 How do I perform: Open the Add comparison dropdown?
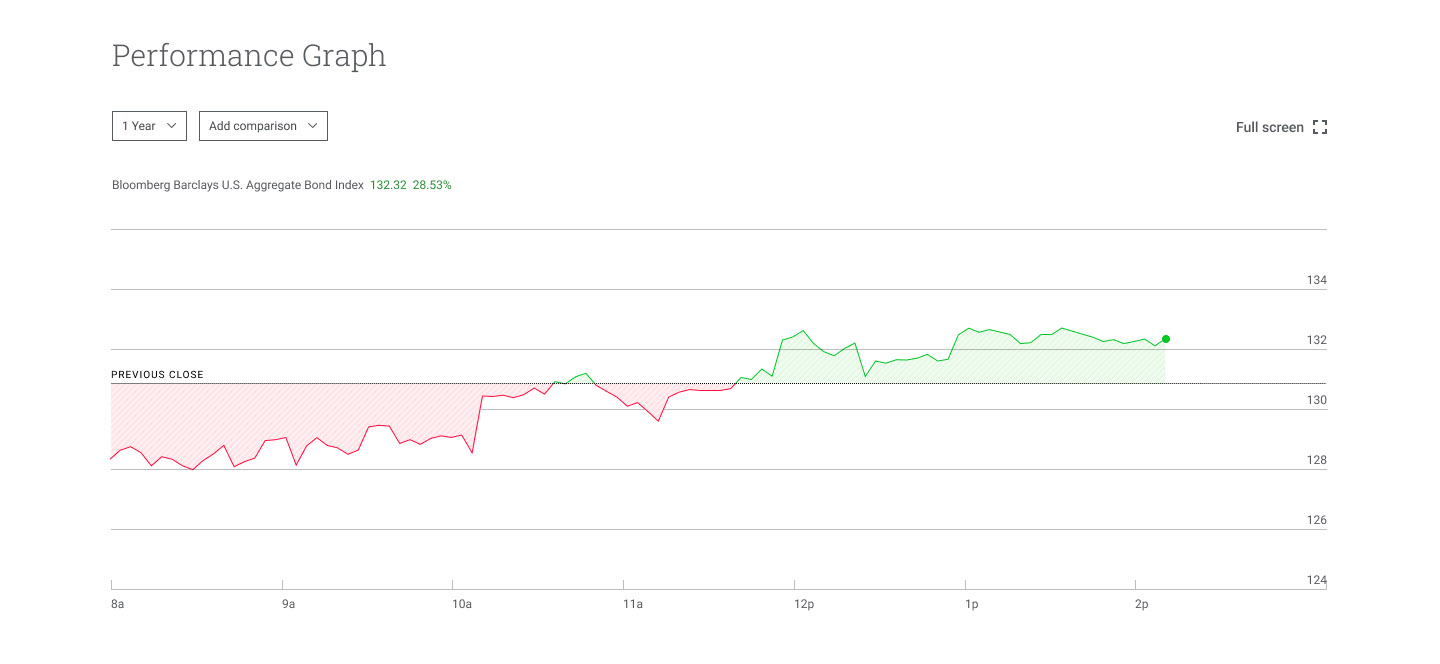(263, 126)
